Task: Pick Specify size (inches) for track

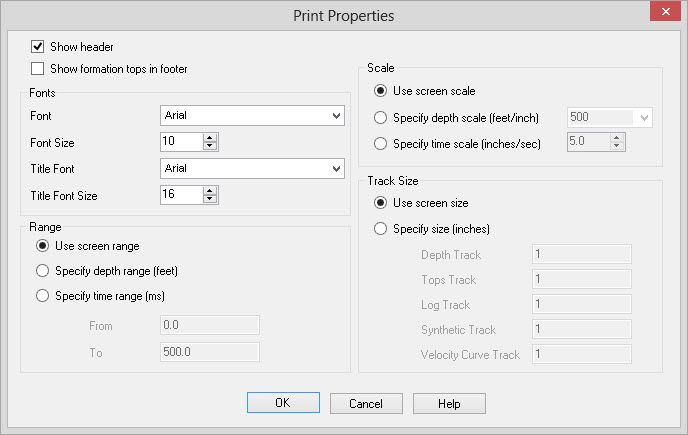Action: click(380, 228)
